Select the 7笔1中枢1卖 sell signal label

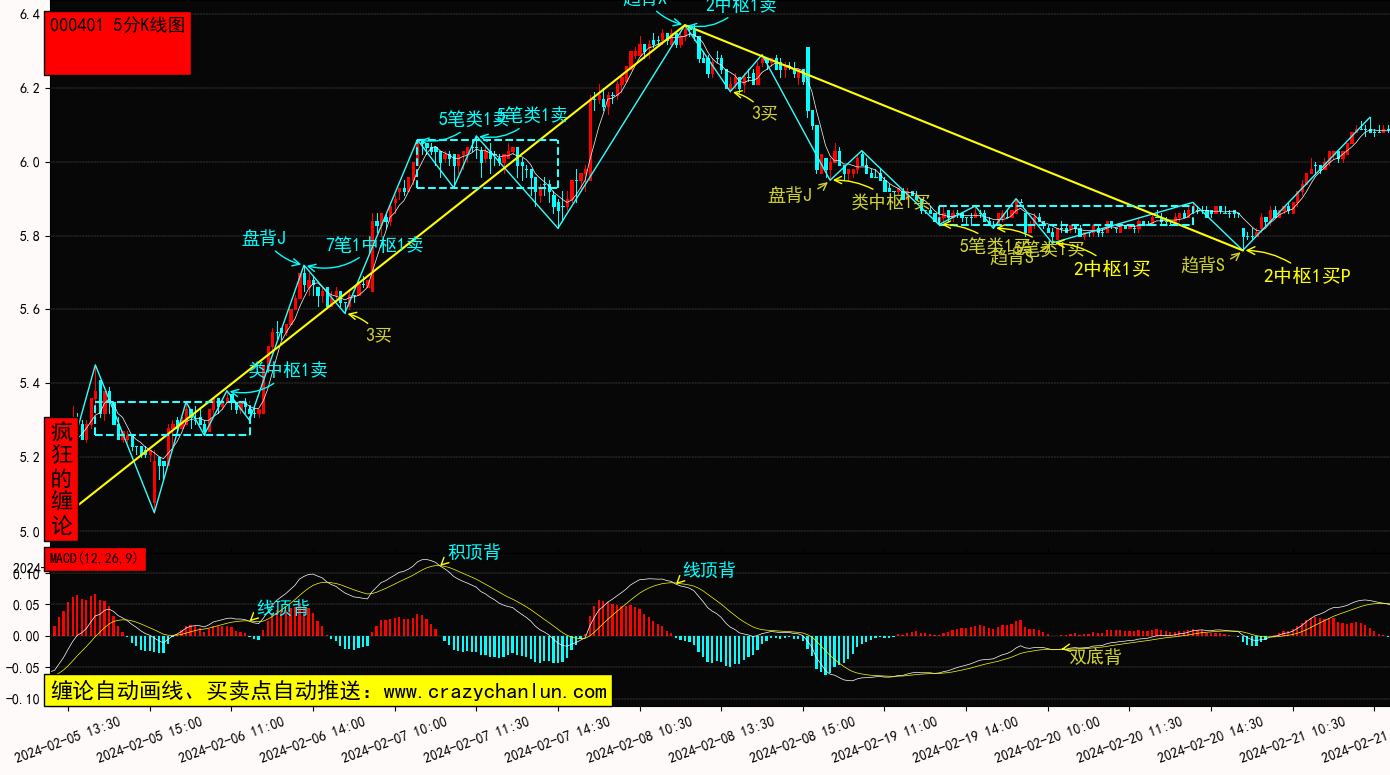coord(374,245)
